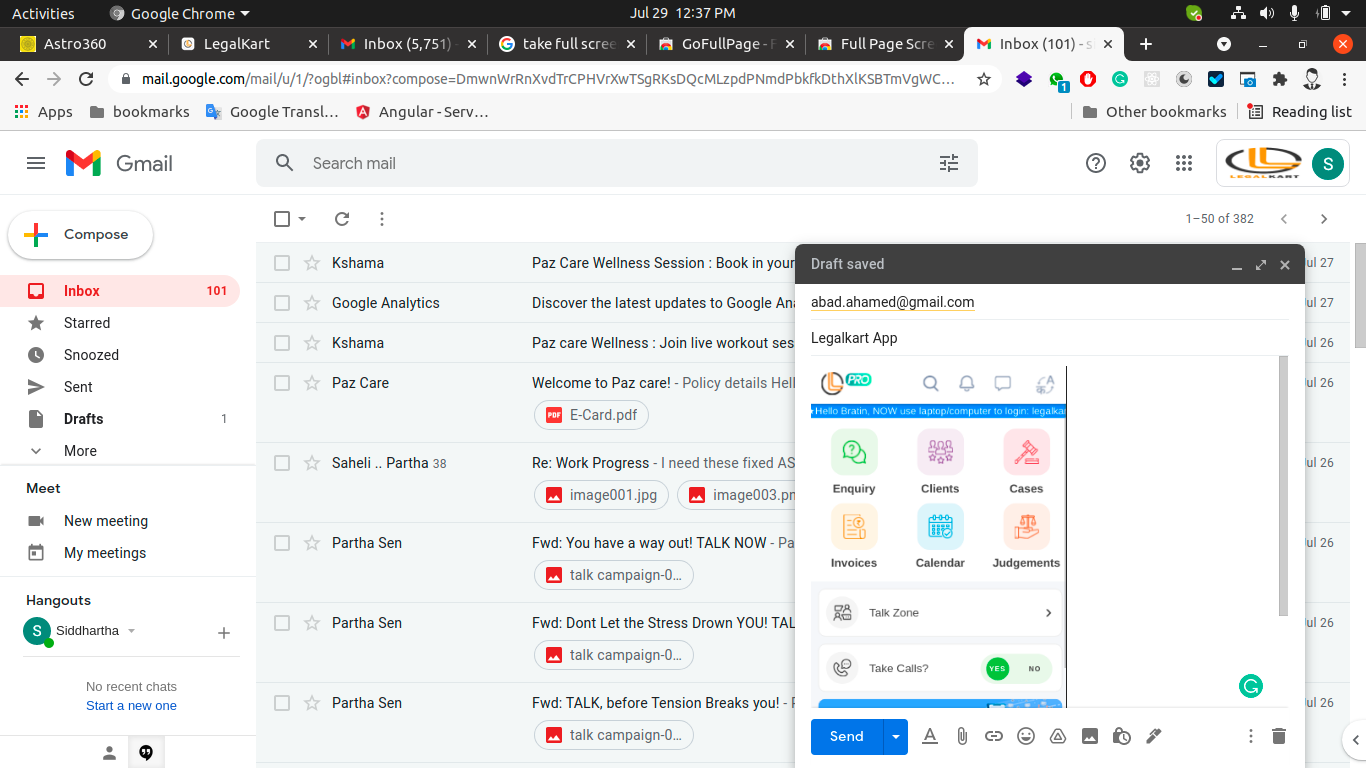Open the Drafts folder
The height and width of the screenshot is (768, 1366).
point(83,419)
